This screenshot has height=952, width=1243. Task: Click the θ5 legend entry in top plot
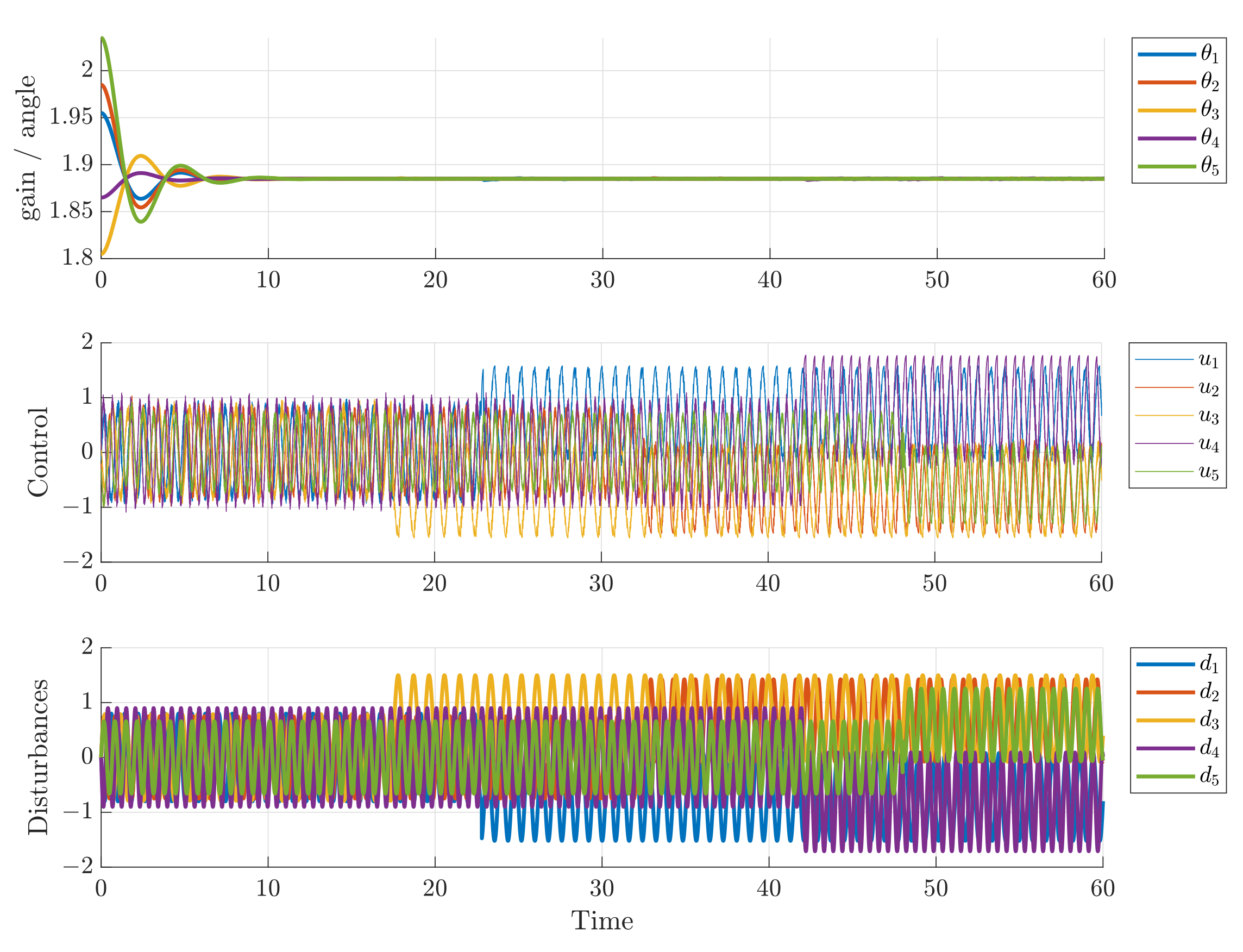coord(1178,167)
